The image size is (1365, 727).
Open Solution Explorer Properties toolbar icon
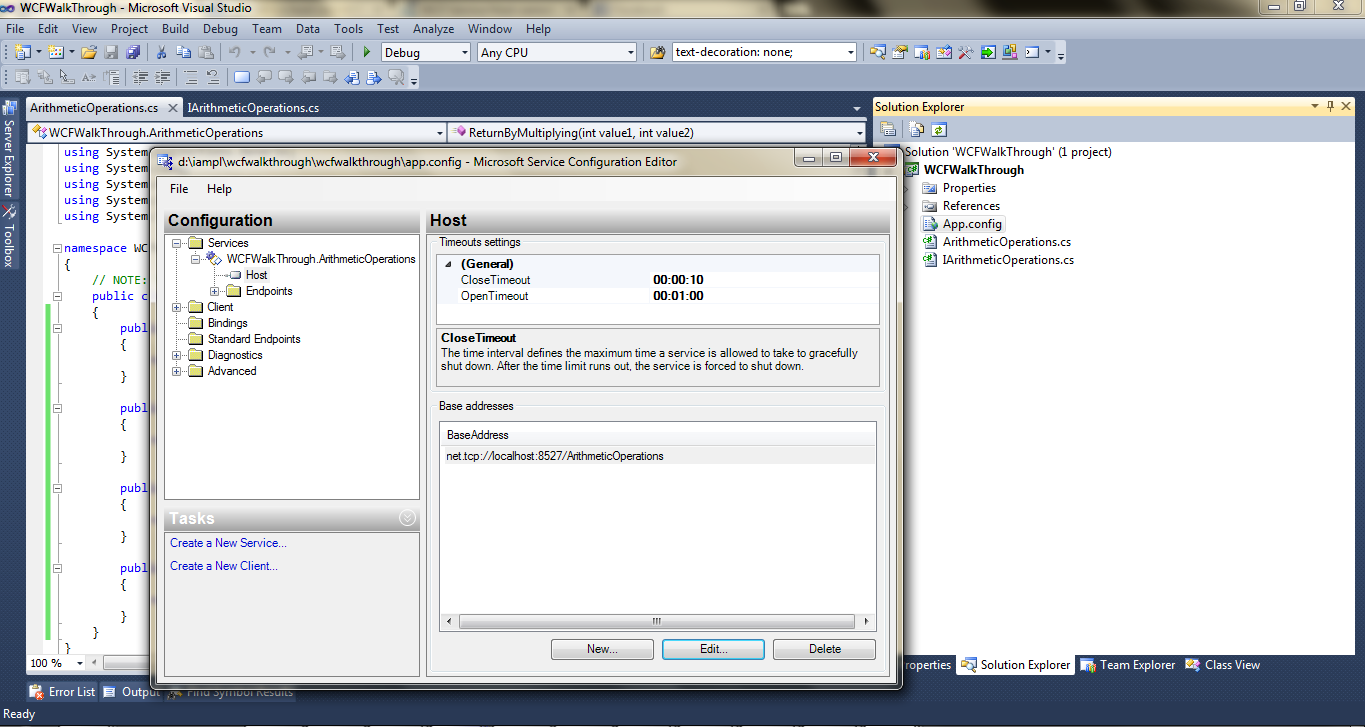[888, 129]
